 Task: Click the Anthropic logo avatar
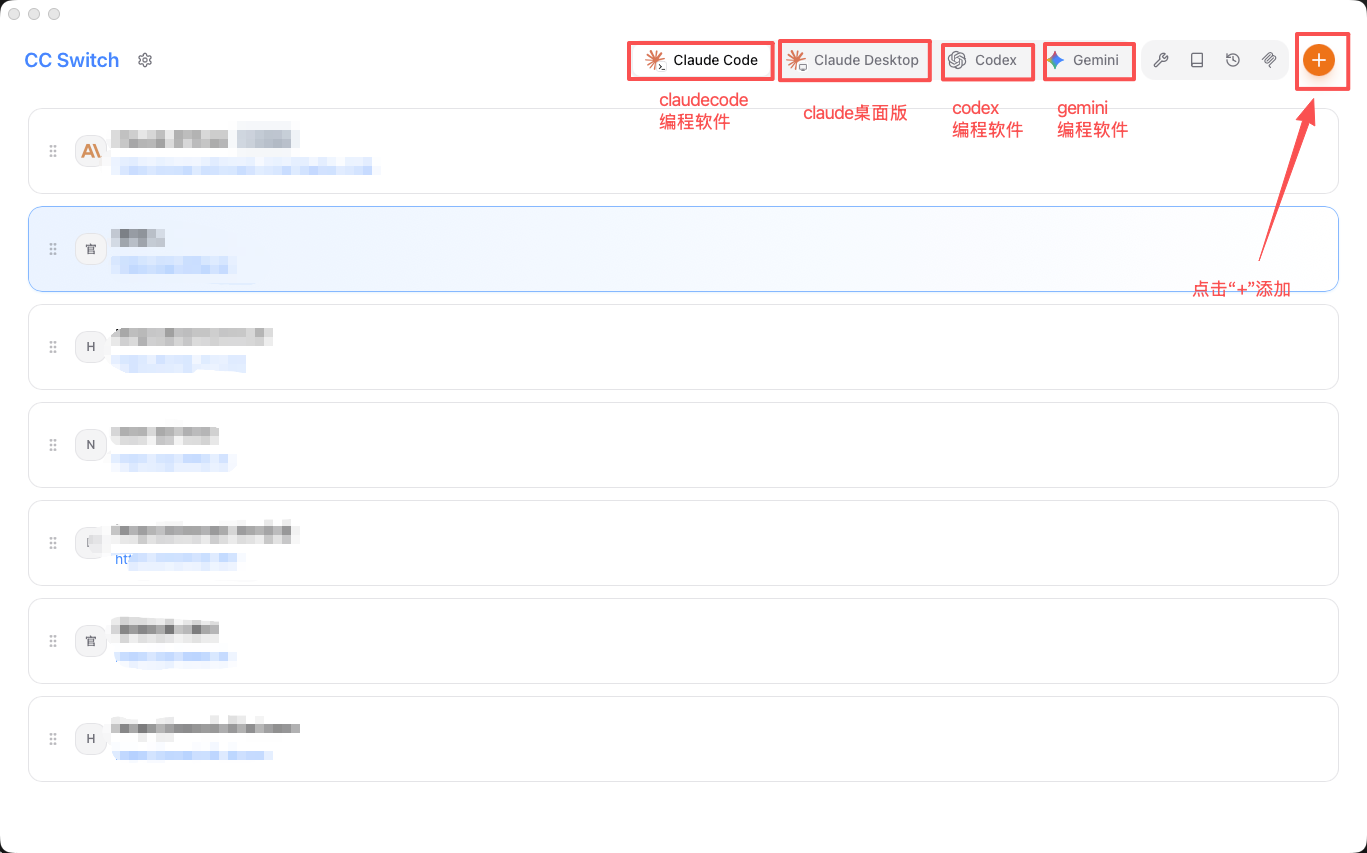pos(91,151)
